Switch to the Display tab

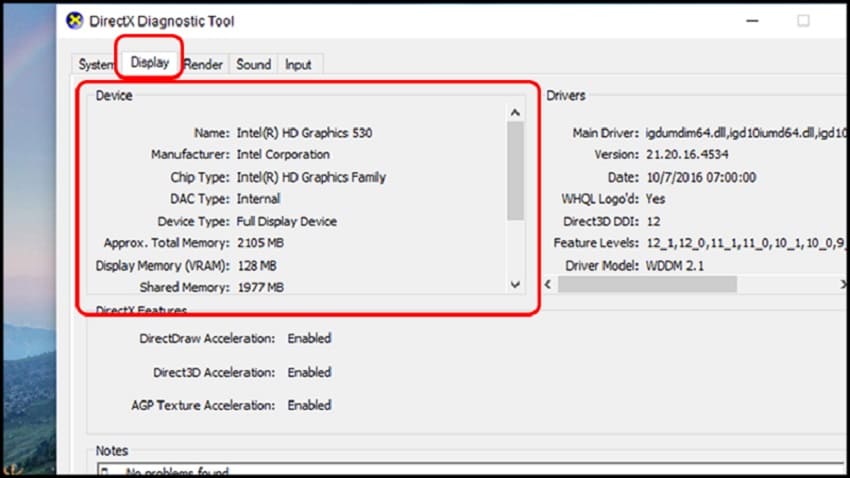pos(150,62)
